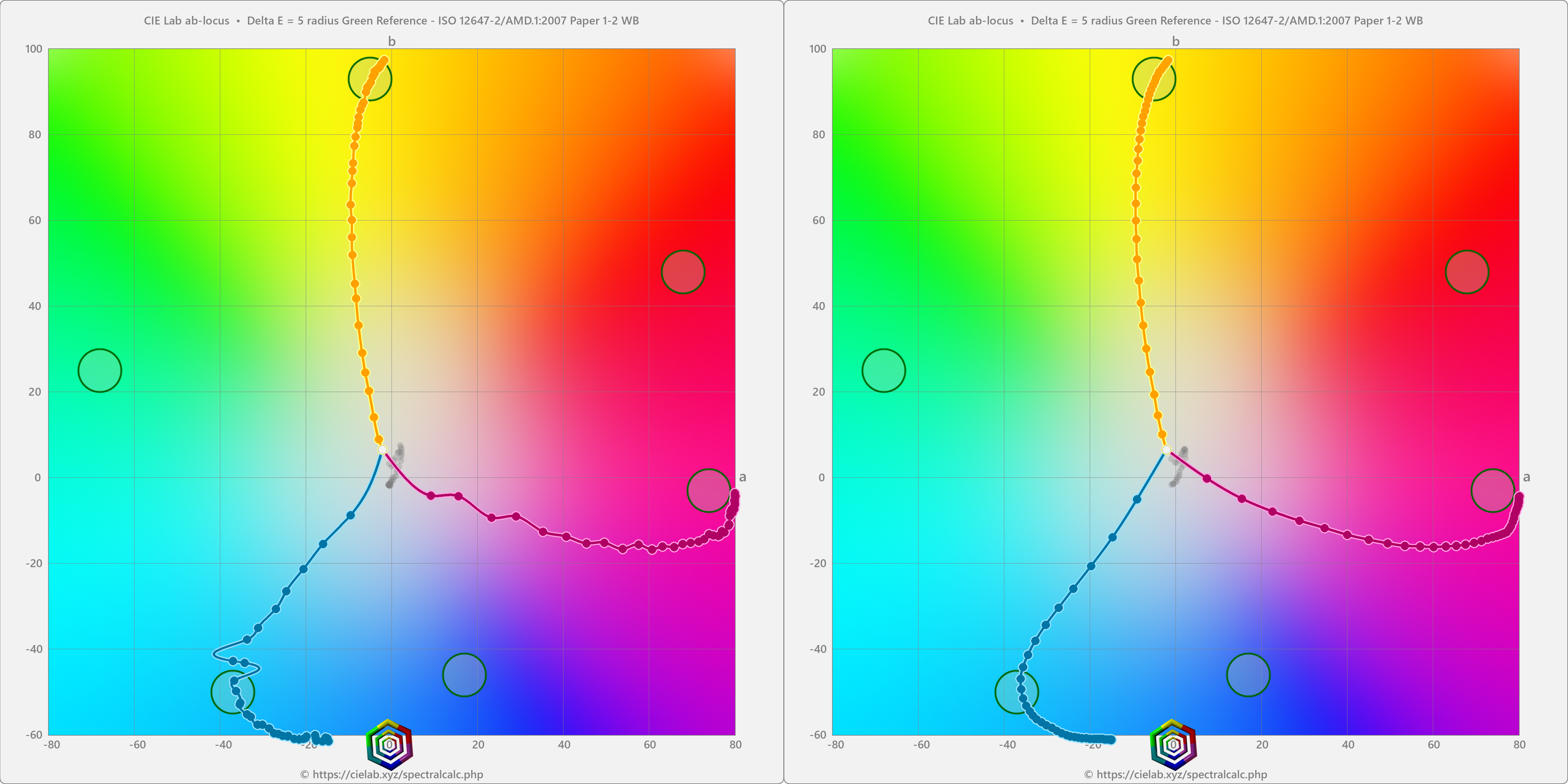This screenshot has height=784, width=1568.
Task: Click the hexagon logo in right chart
Action: pyautogui.click(x=1174, y=744)
